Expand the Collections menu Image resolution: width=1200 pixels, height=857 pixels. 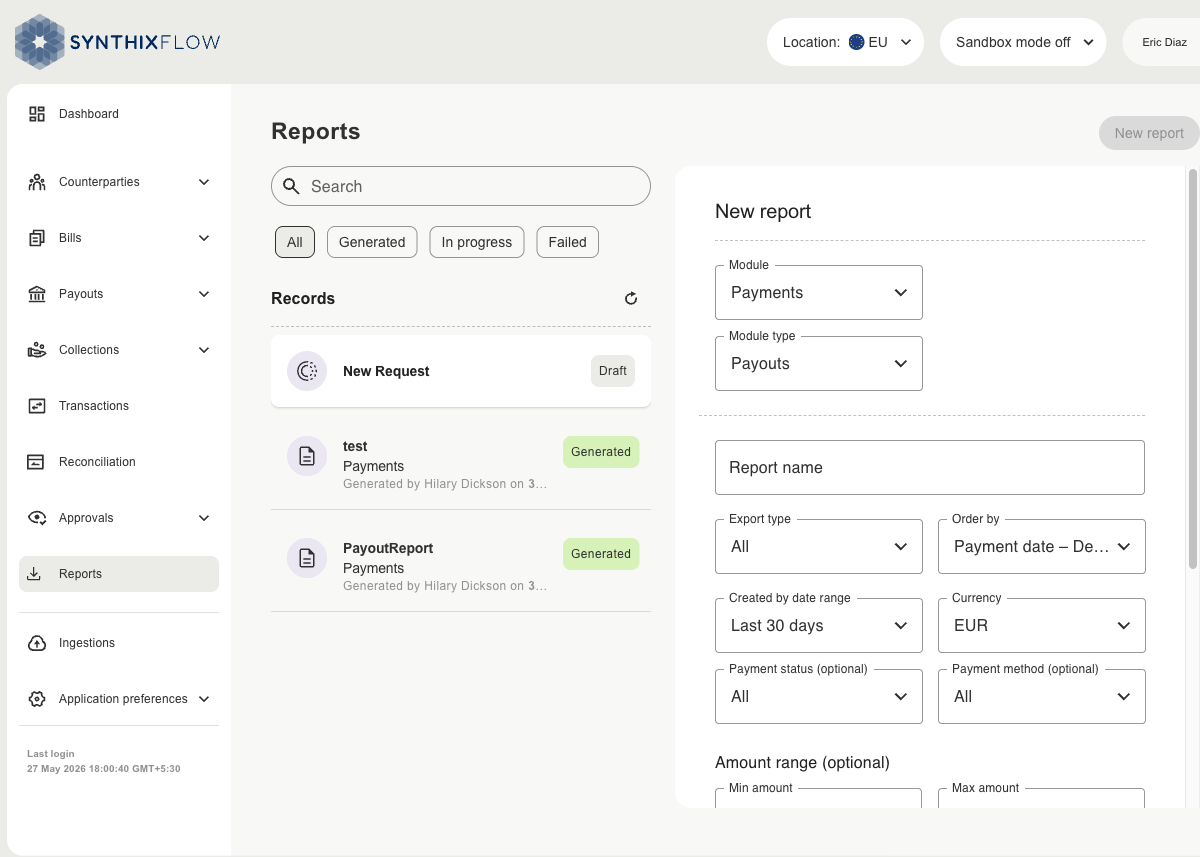204,350
